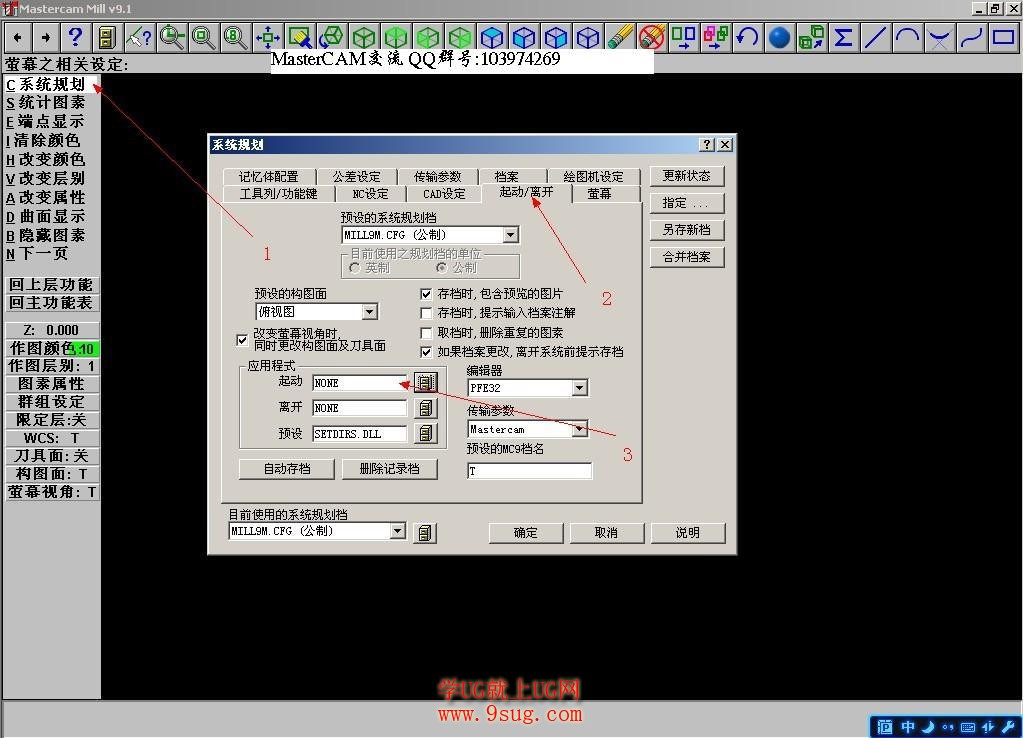Screen dimensions: 1023x738
Task: Enable 取档时, 删除重复的图素 checkbox
Action: click(427, 333)
